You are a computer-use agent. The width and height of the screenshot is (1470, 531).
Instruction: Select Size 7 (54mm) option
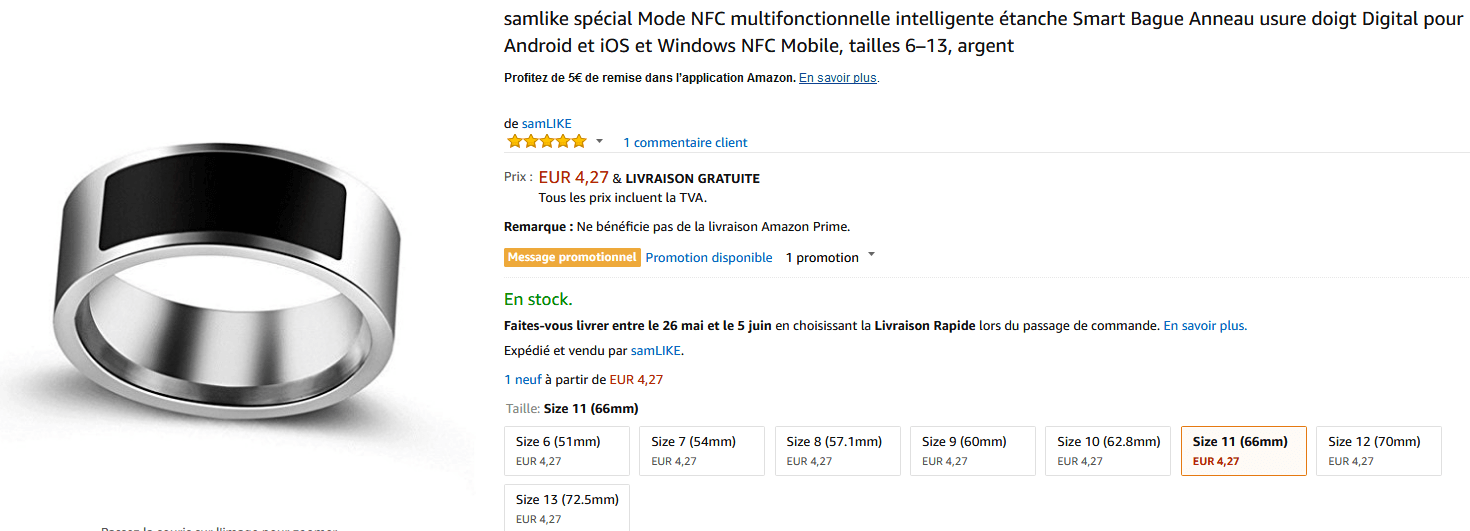pos(701,451)
